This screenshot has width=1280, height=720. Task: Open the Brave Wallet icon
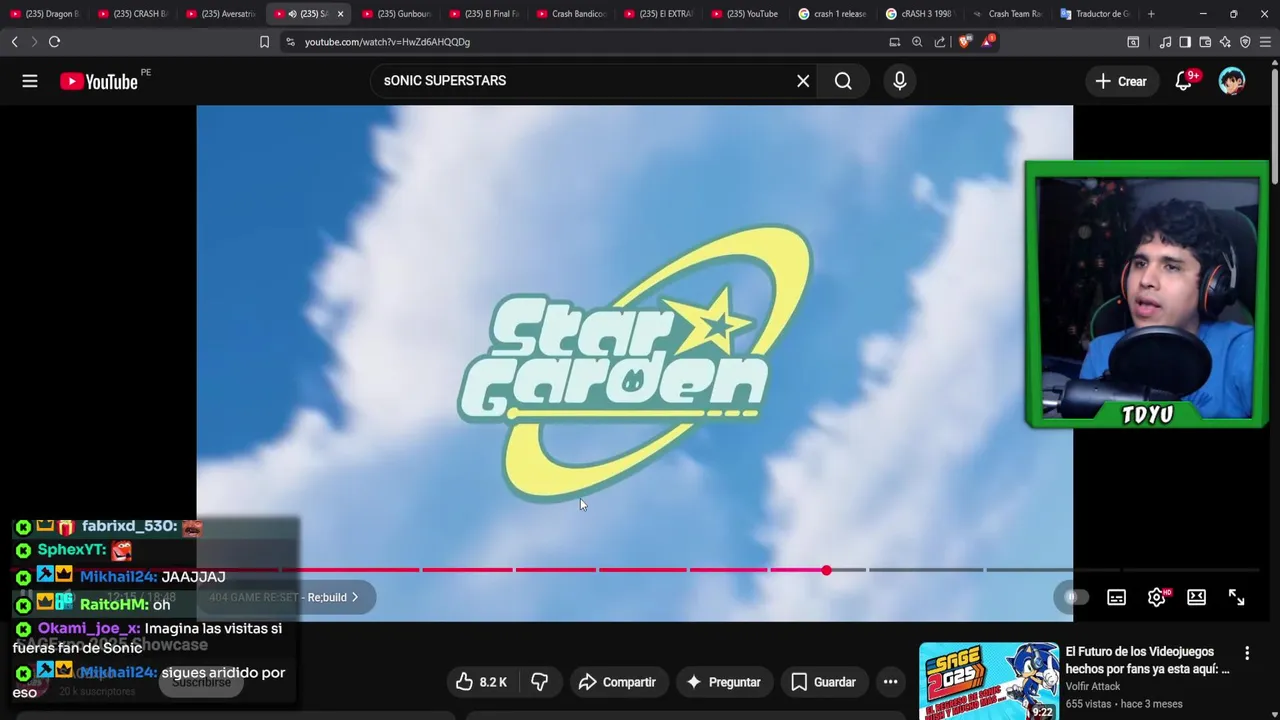(1205, 42)
